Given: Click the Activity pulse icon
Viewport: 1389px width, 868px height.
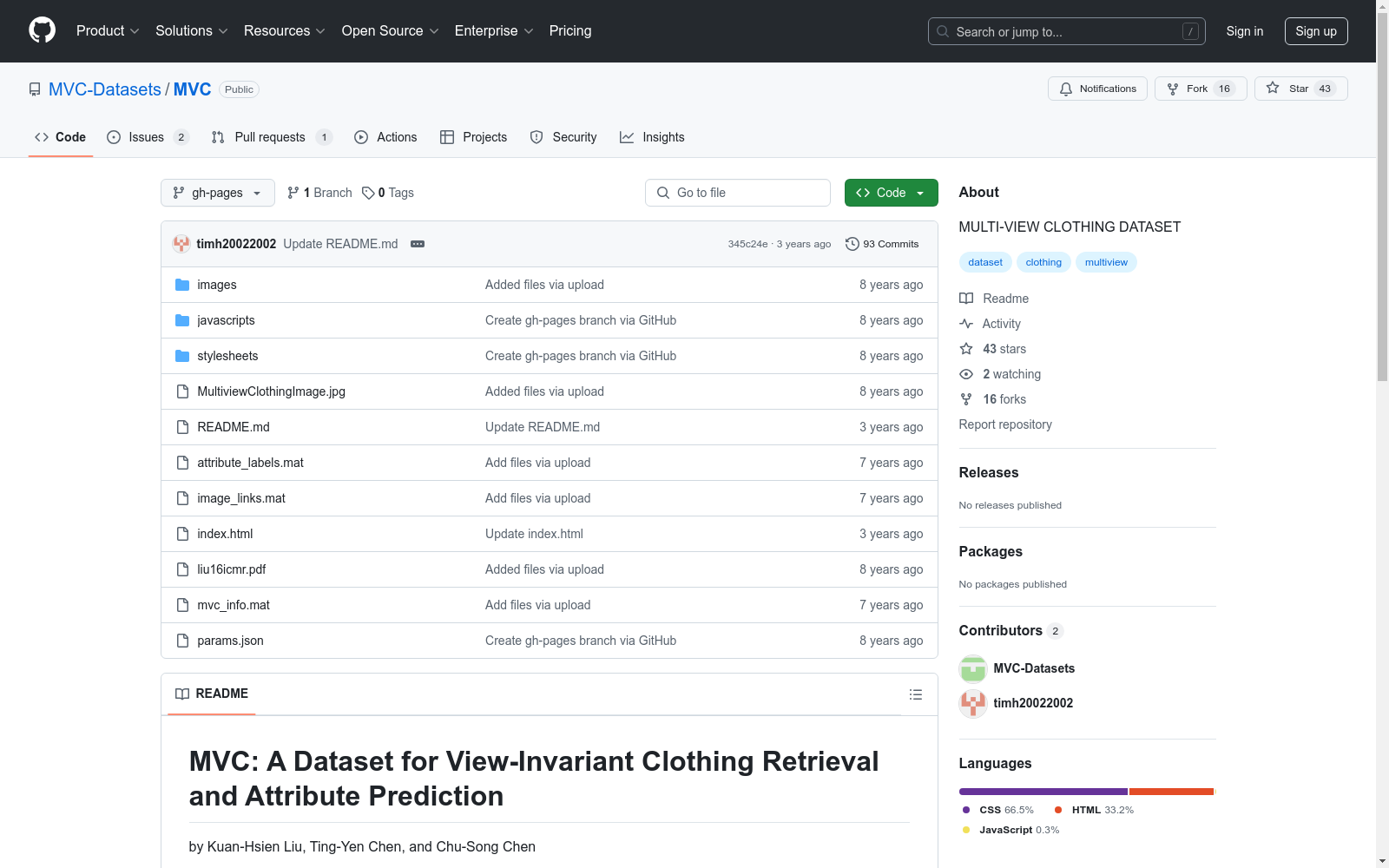Looking at the screenshot, I should 966,324.
